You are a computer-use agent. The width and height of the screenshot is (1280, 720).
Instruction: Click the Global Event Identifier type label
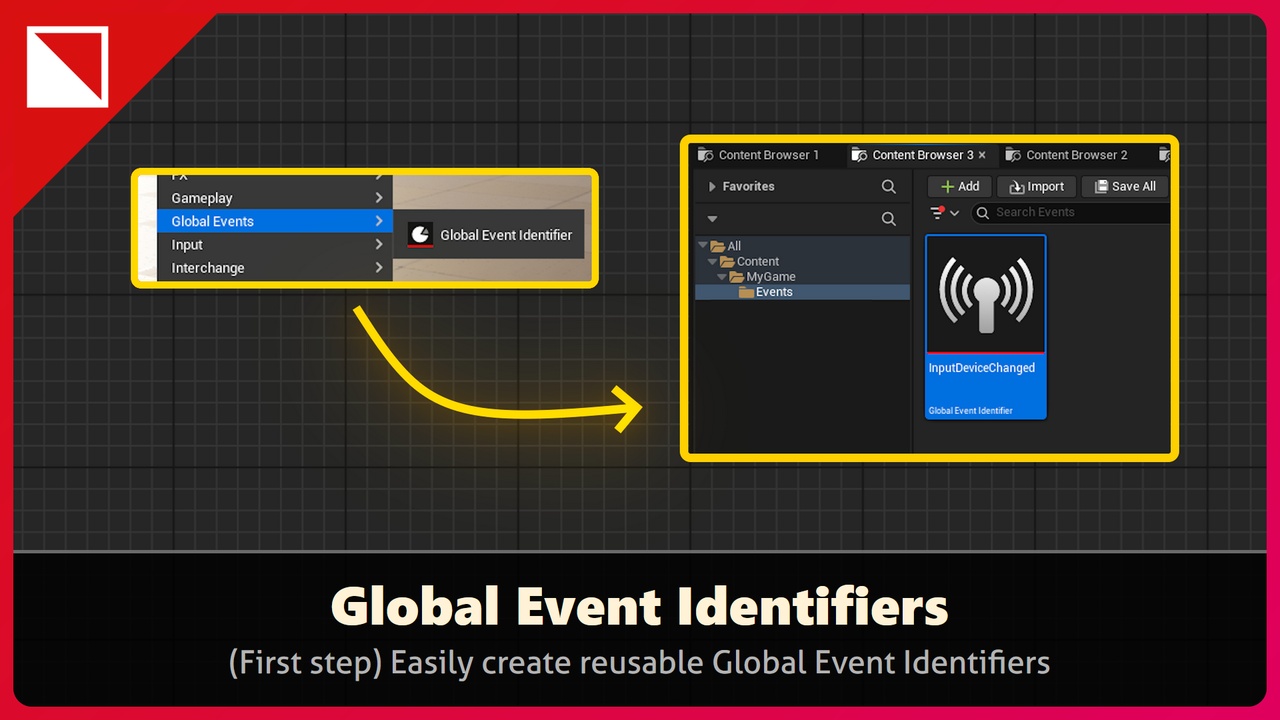(970, 411)
